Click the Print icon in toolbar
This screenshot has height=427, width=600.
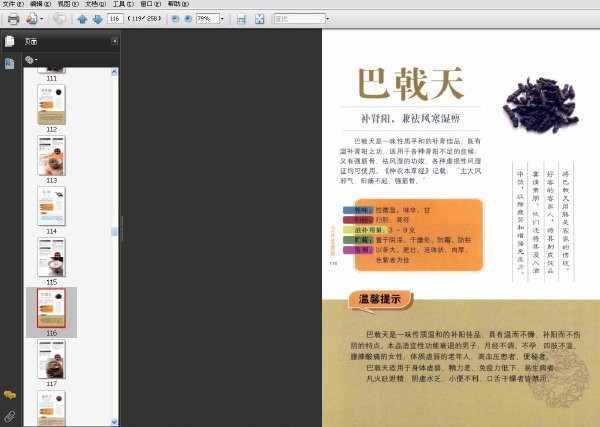(x=13, y=19)
